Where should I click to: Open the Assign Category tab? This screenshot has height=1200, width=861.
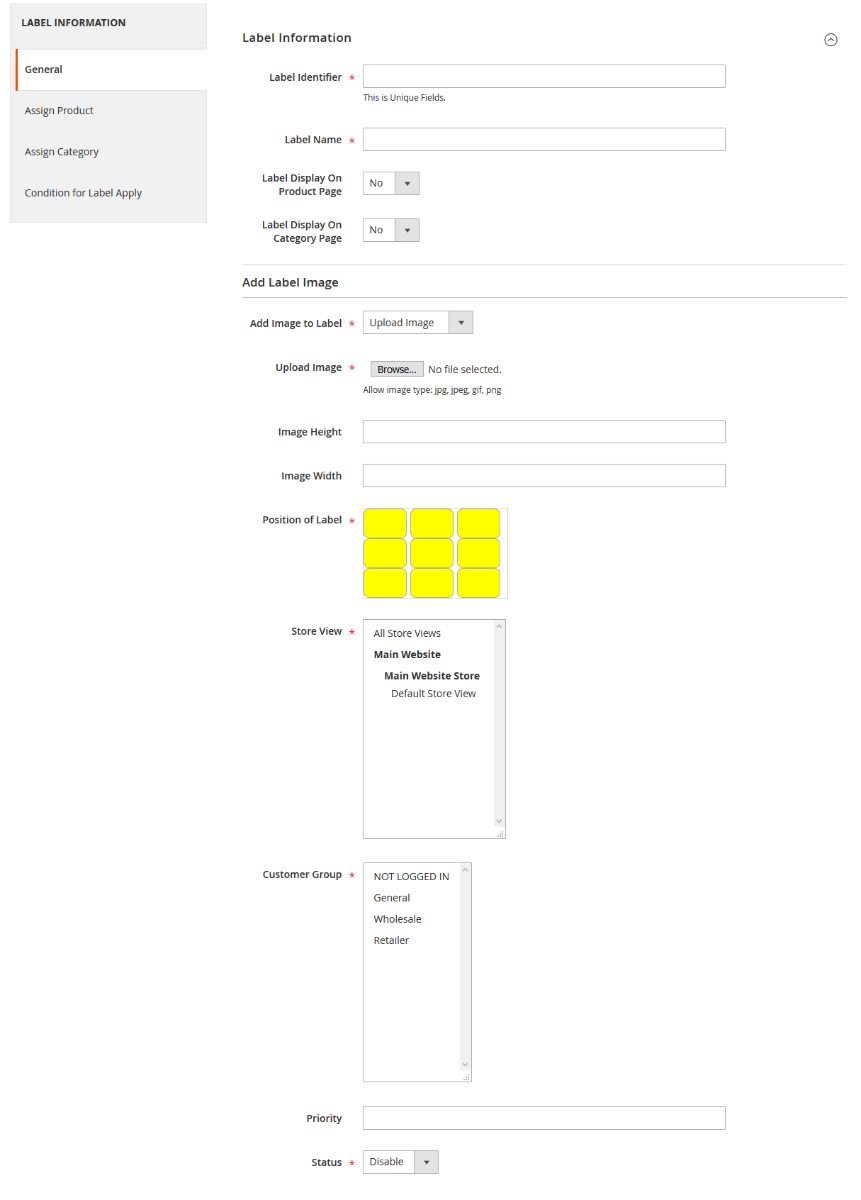tap(62, 152)
